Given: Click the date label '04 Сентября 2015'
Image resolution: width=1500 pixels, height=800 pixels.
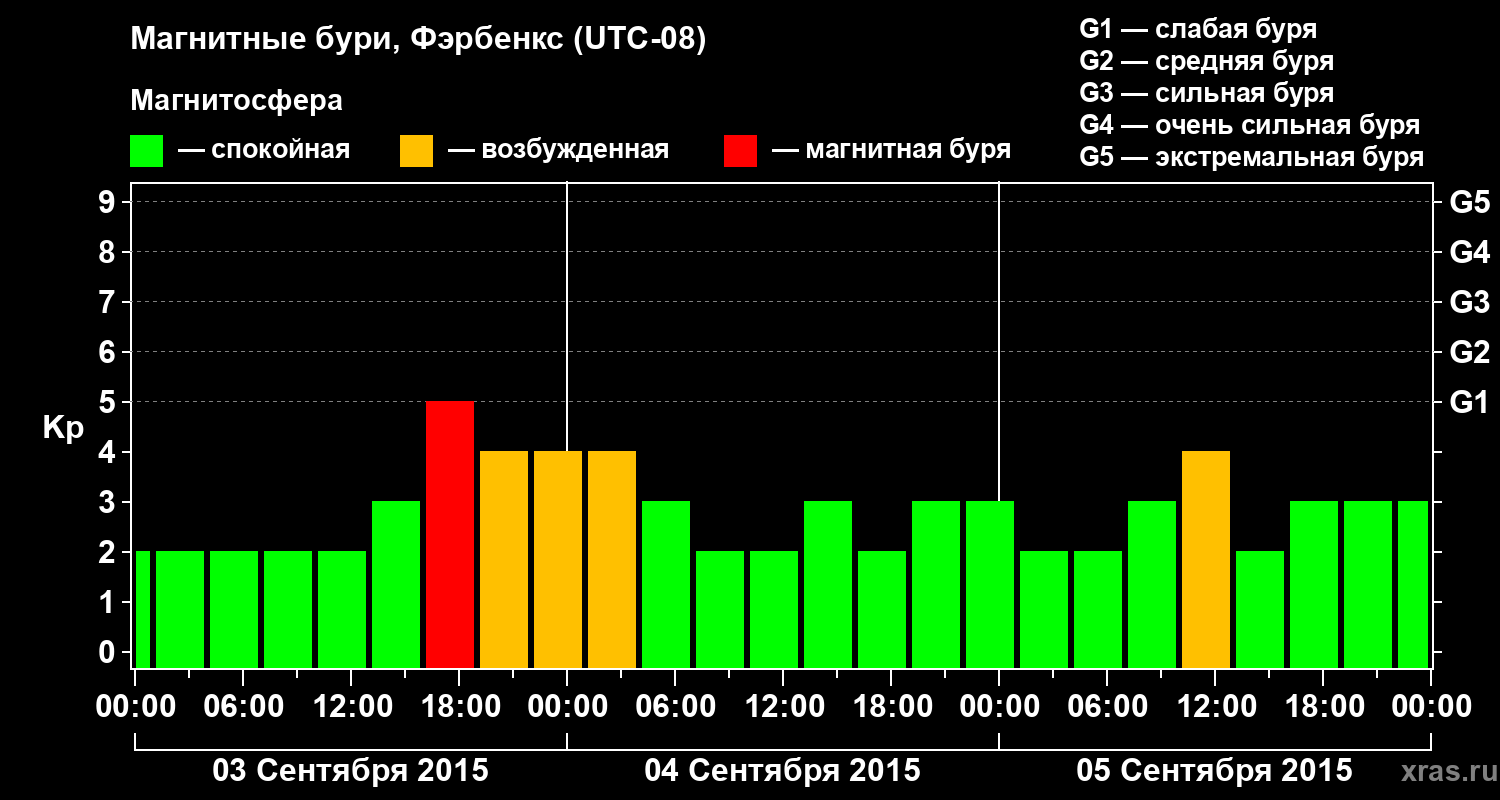Looking at the screenshot, I should pyautogui.click(x=783, y=771).
